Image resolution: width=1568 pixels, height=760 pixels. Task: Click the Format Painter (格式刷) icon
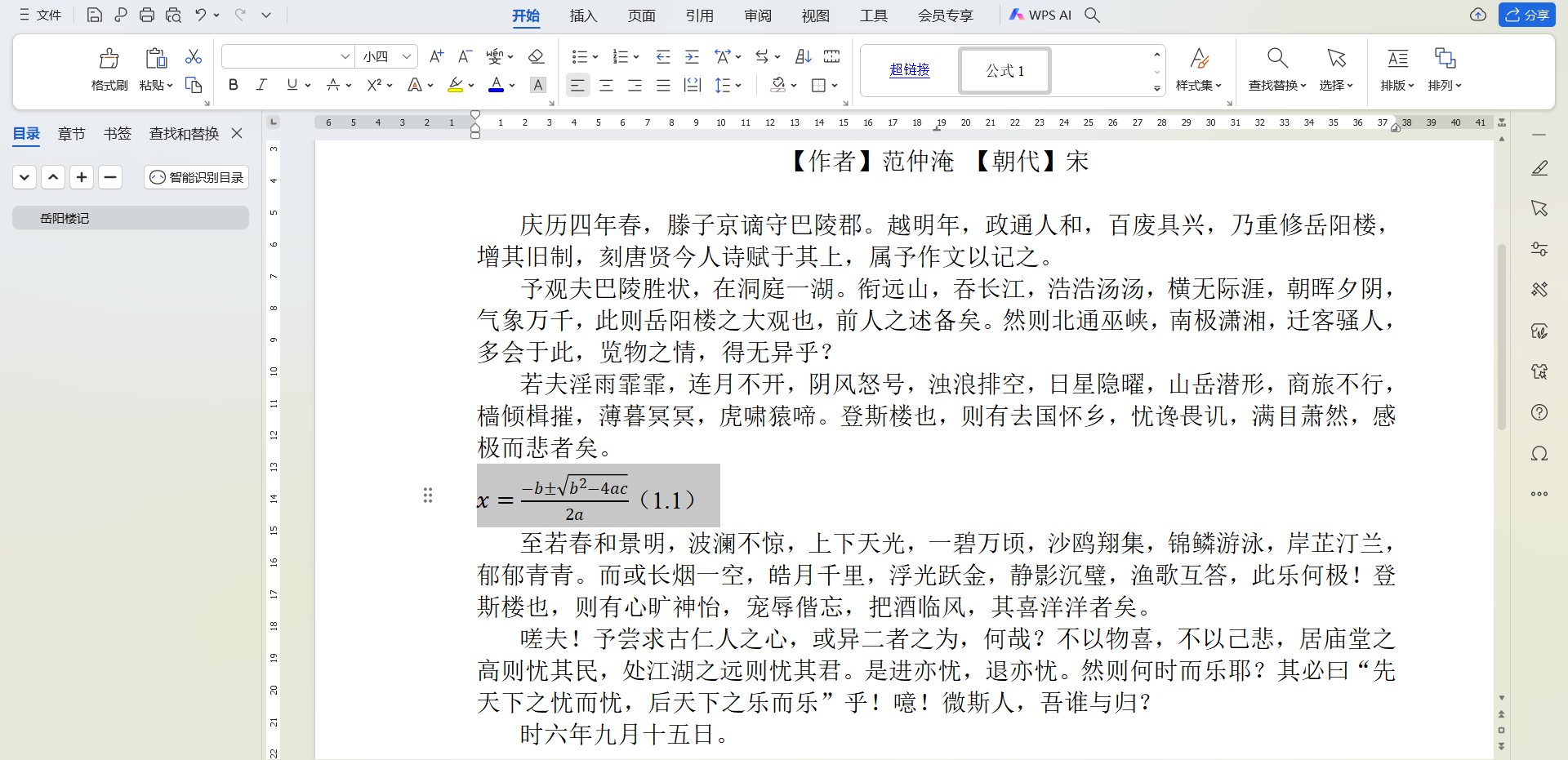coord(109,59)
